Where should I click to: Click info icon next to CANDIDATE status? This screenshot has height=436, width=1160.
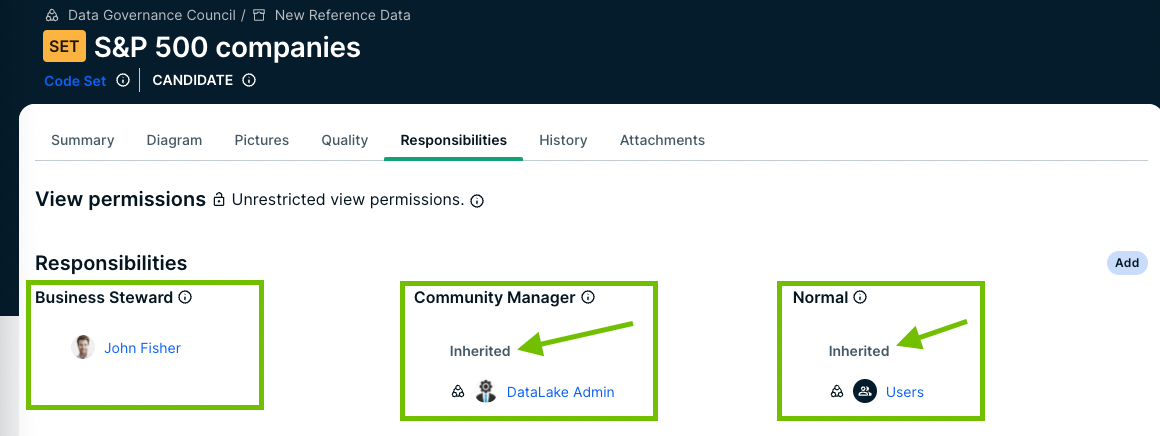point(249,81)
